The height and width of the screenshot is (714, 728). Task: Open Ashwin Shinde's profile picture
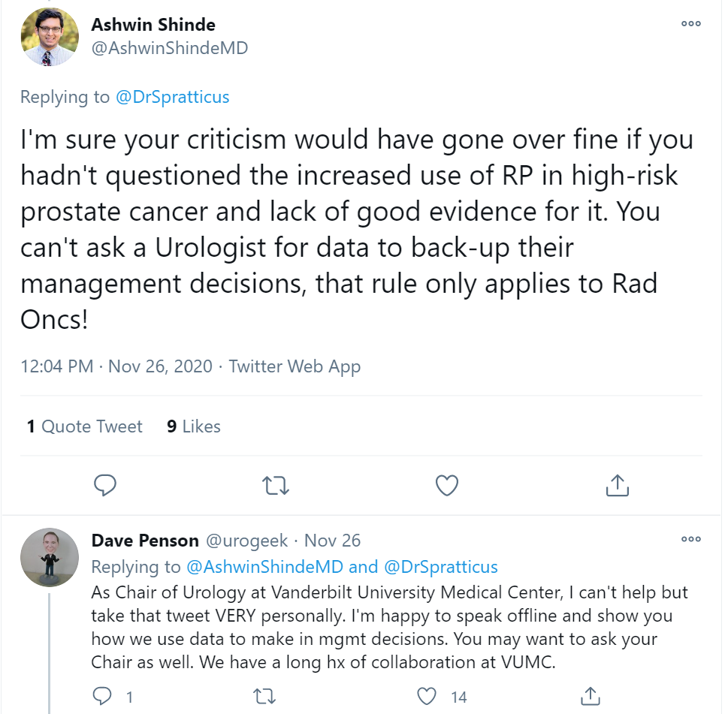[x=49, y=37]
